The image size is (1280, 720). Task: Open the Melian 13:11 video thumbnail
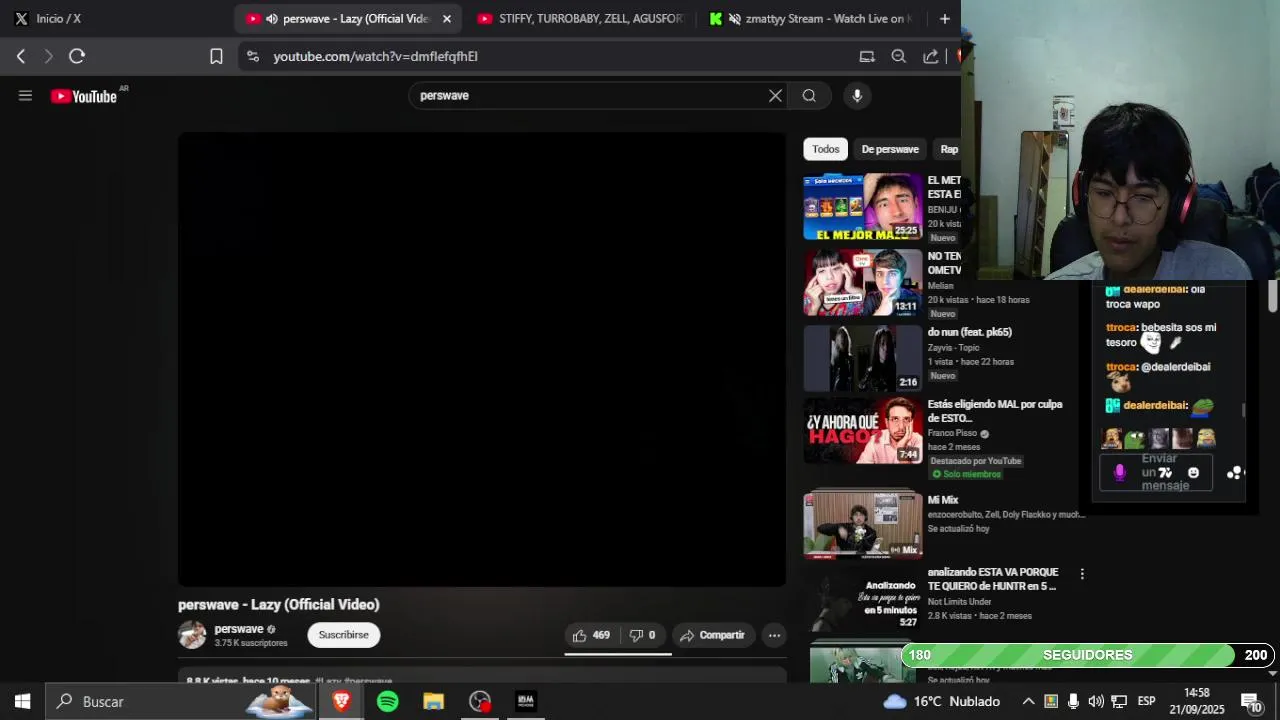[x=863, y=283]
